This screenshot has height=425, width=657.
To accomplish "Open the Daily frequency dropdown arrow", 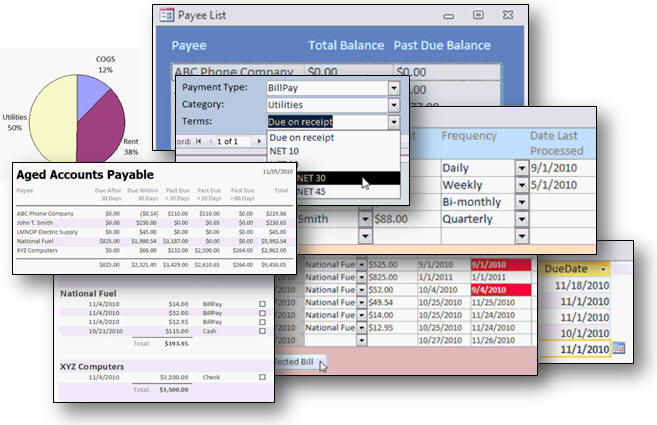I will point(521,168).
